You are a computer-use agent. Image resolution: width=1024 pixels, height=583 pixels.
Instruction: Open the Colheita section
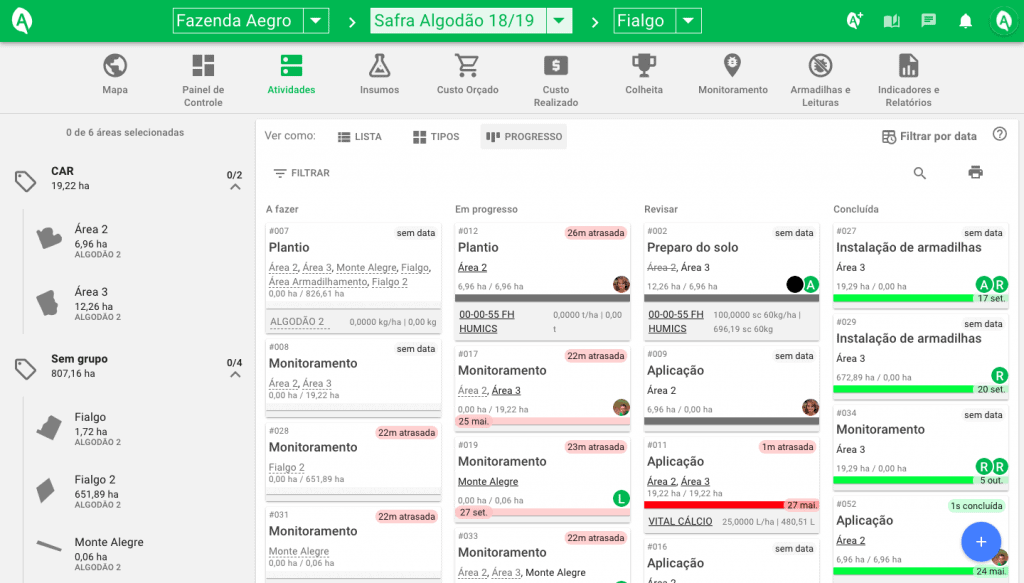pyautogui.click(x=643, y=75)
